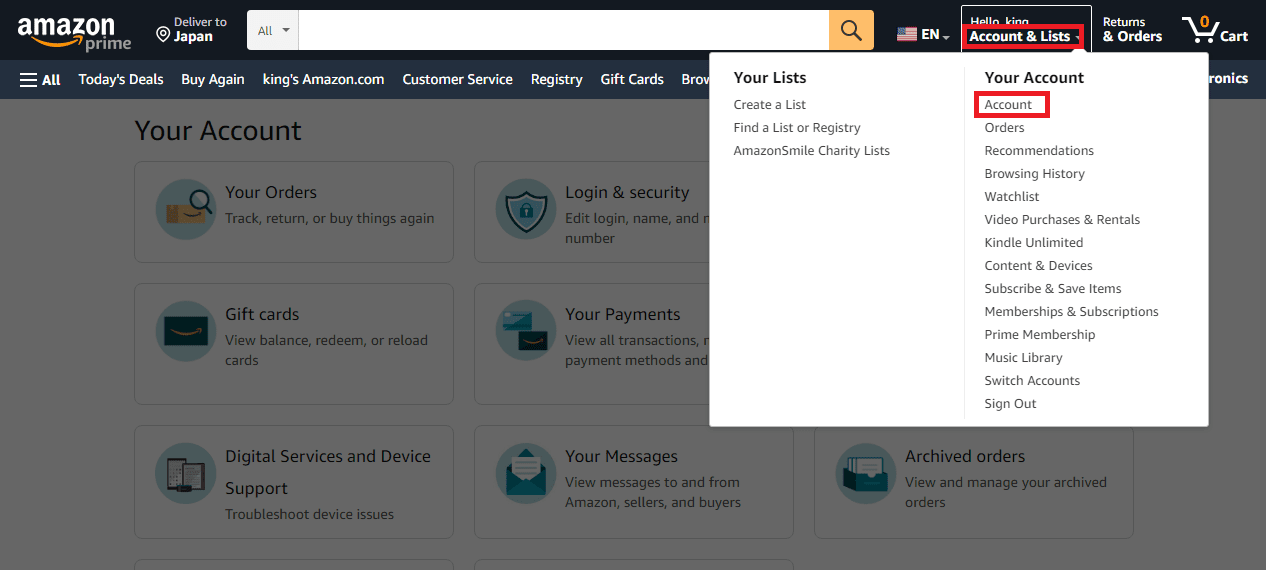Click the Login & security shield icon
Image resolution: width=1266 pixels, height=570 pixels.
tap(525, 210)
